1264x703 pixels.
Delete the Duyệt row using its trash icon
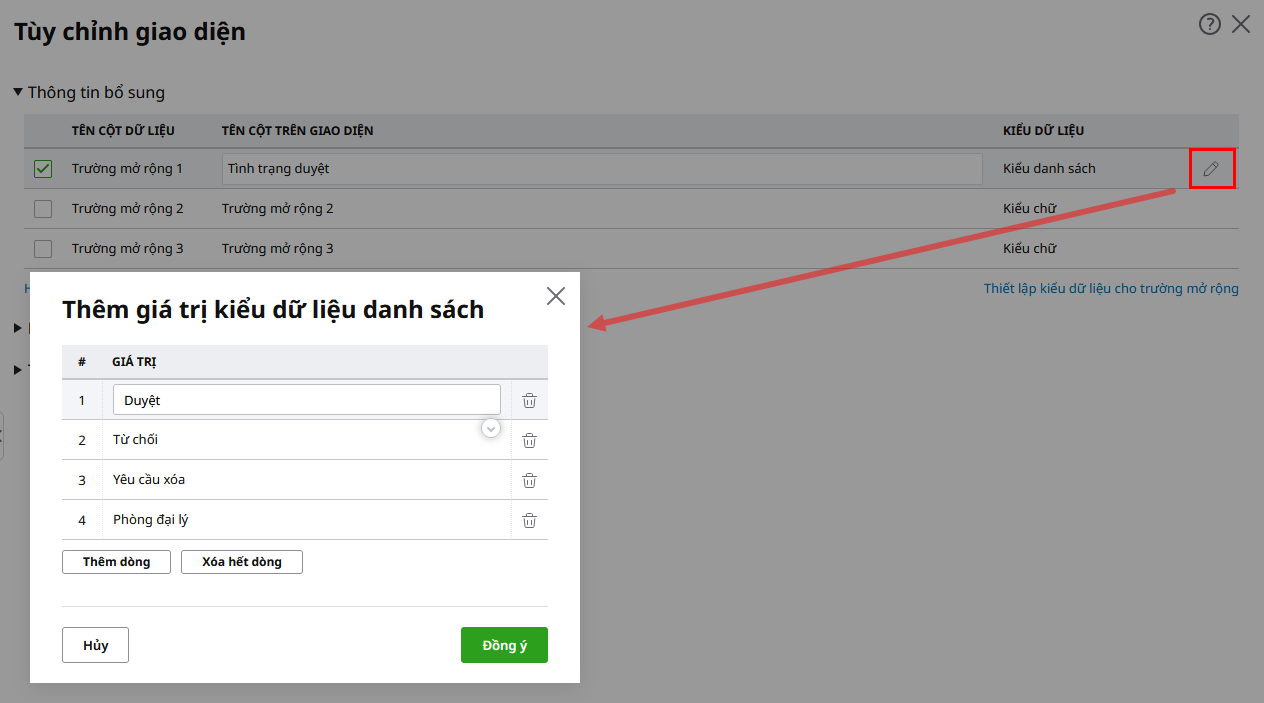tap(529, 400)
